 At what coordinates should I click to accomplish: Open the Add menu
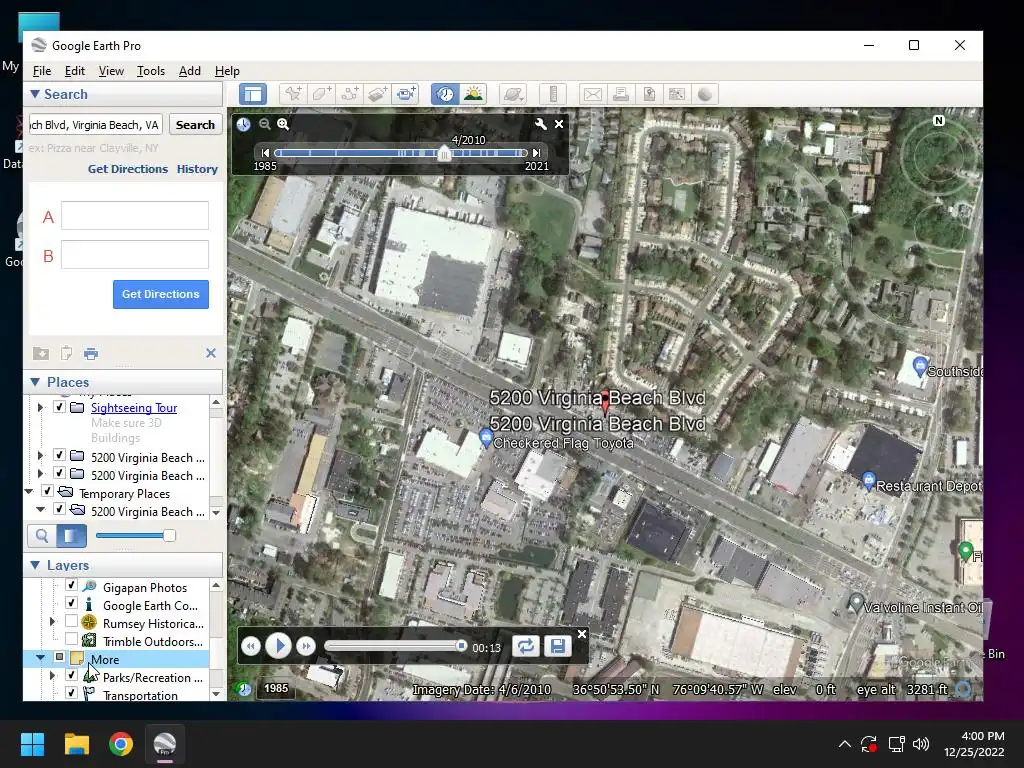190,71
